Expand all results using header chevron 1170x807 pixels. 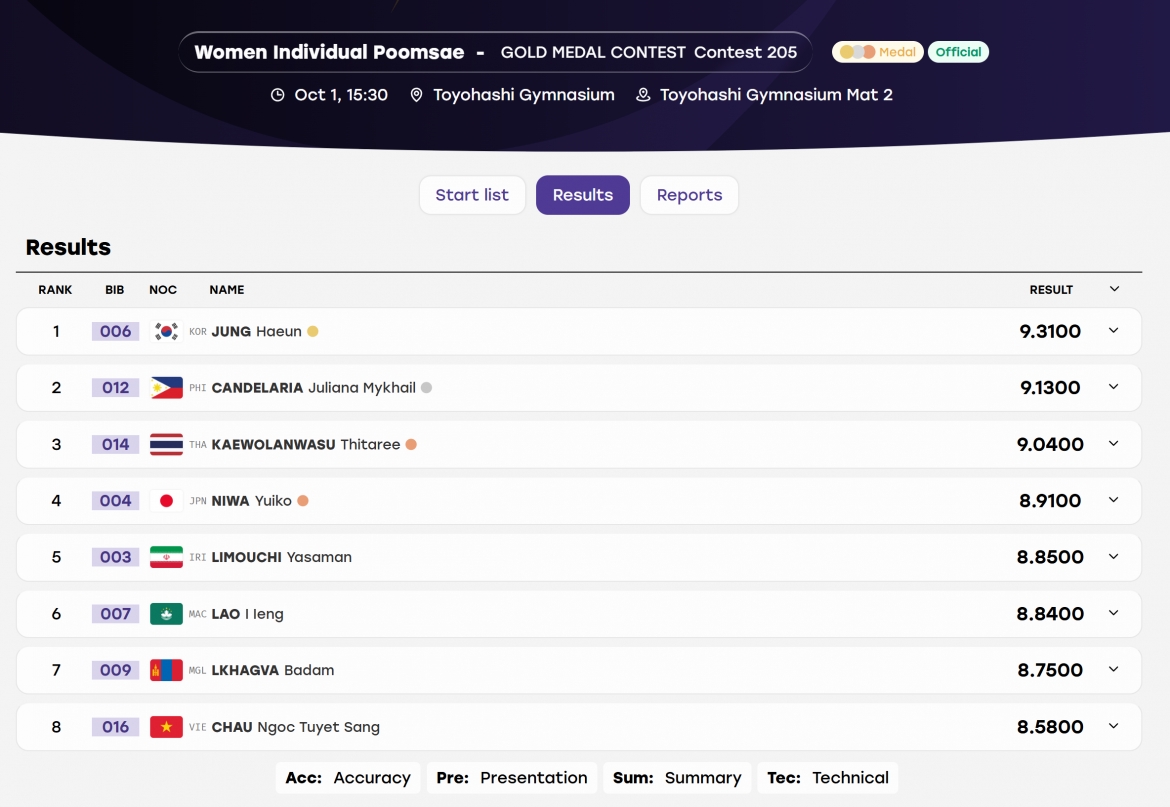pyautogui.click(x=1114, y=289)
